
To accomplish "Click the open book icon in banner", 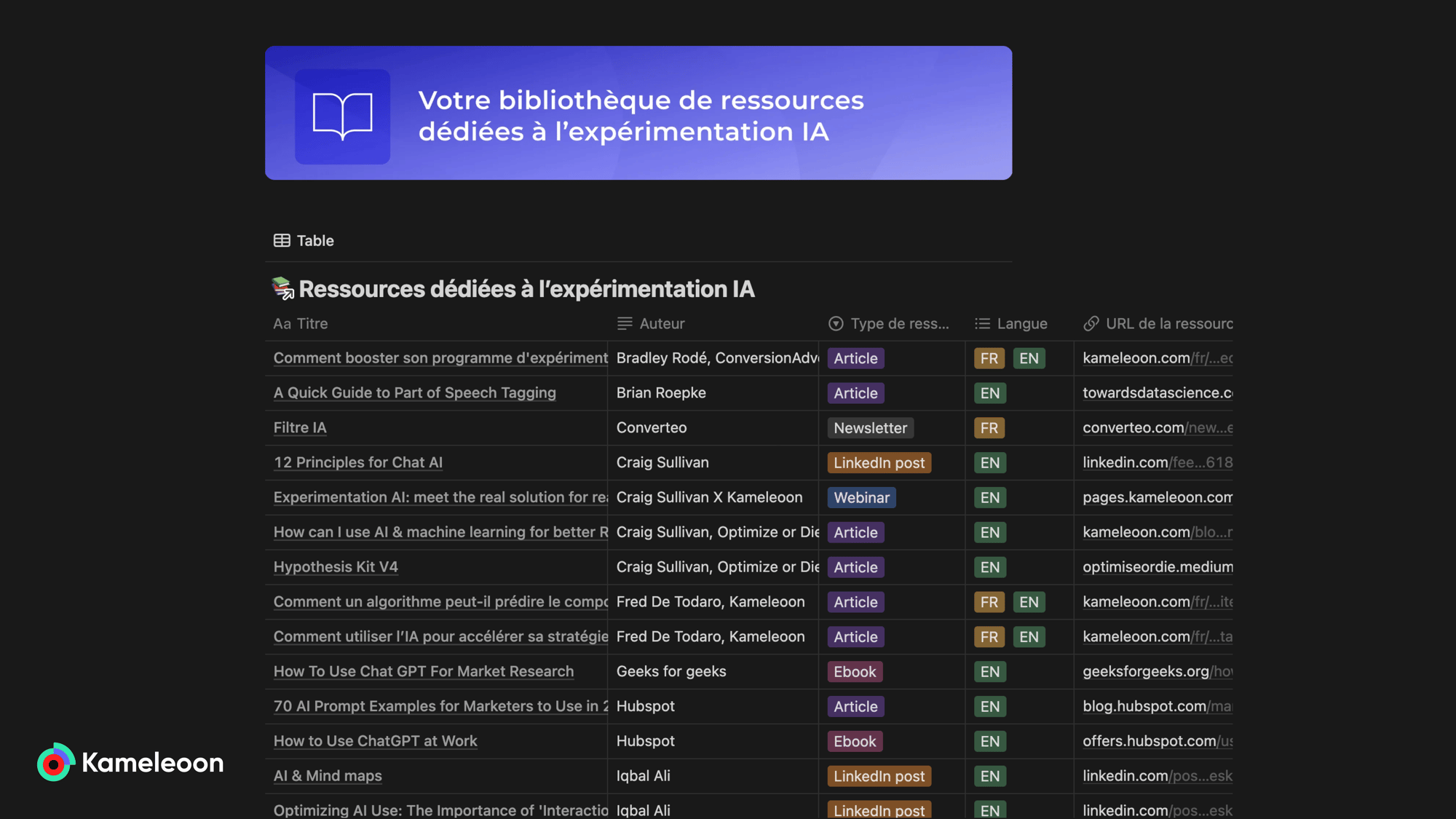I will [342, 116].
